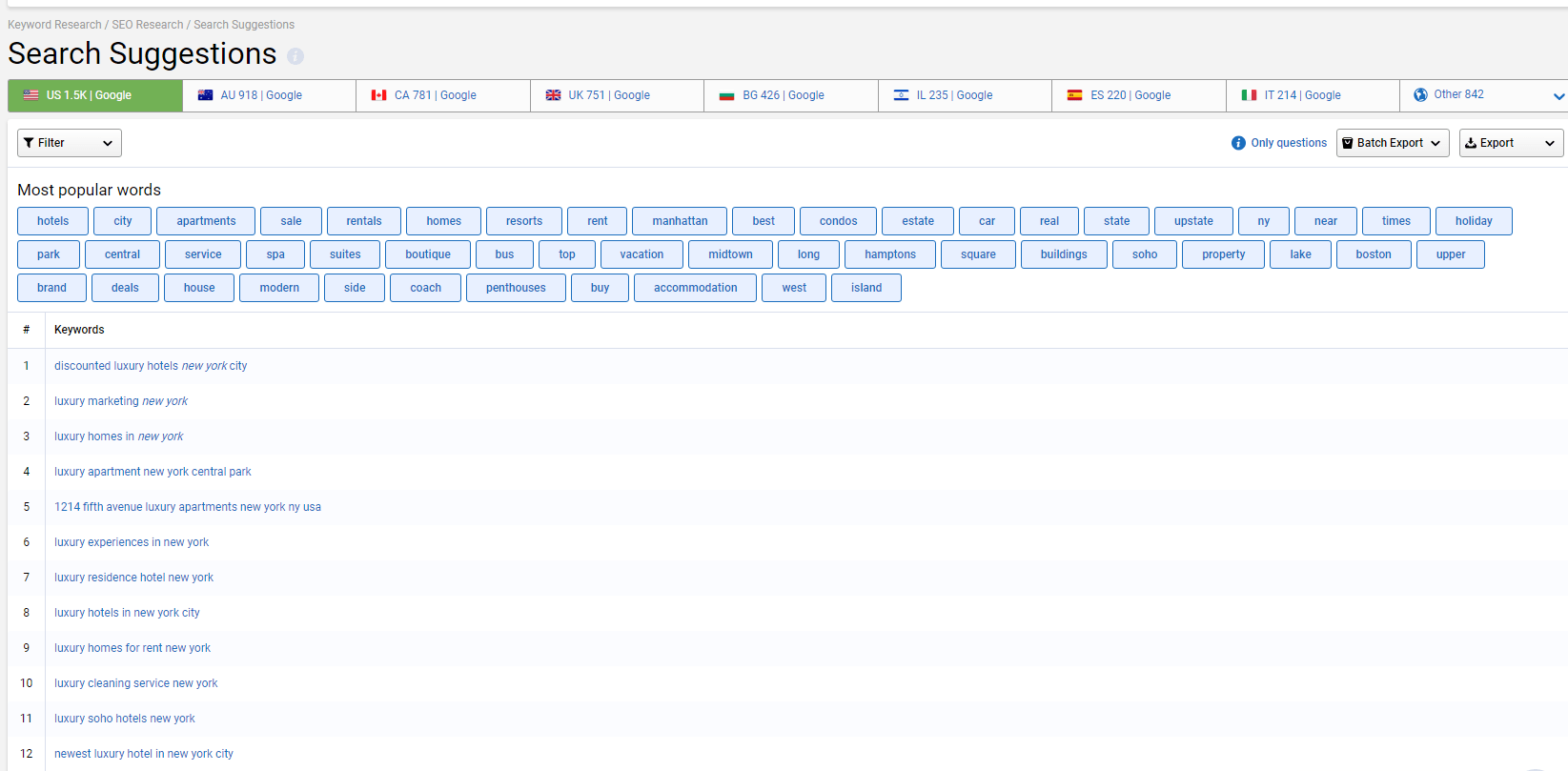Screen dimensions: 1568x771
Task: Select the 'rentals' word tag
Action: point(364,221)
